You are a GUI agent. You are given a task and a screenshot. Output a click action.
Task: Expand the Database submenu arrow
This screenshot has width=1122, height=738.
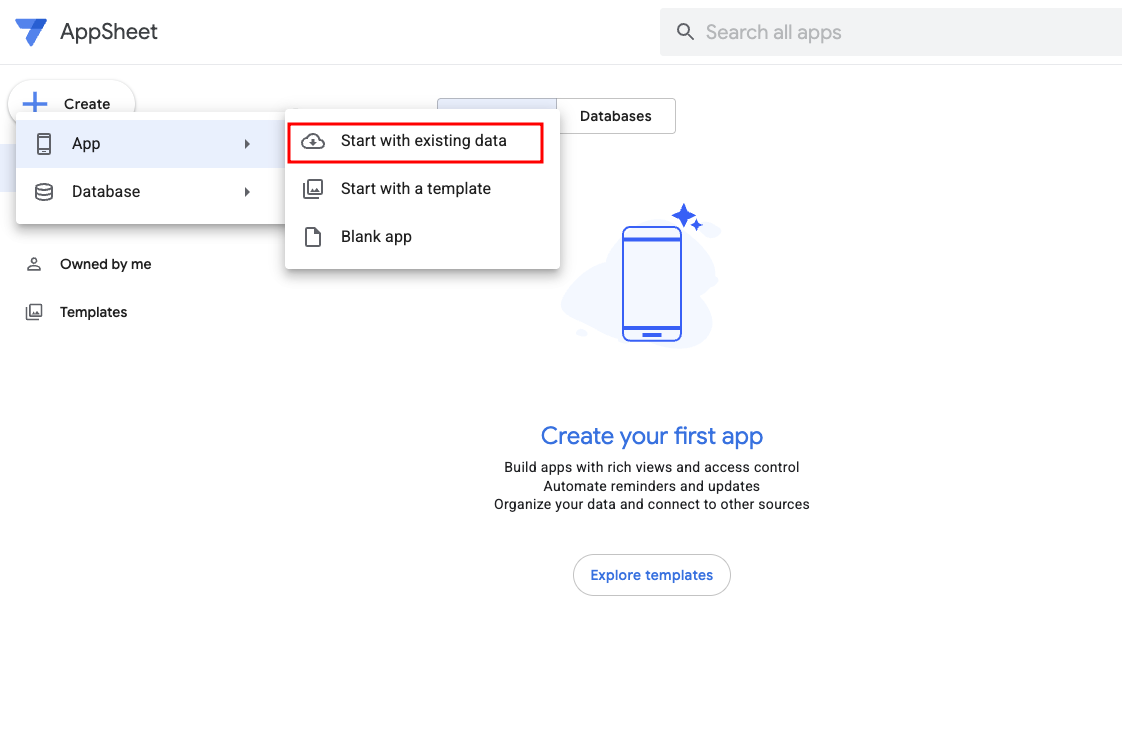coord(247,192)
